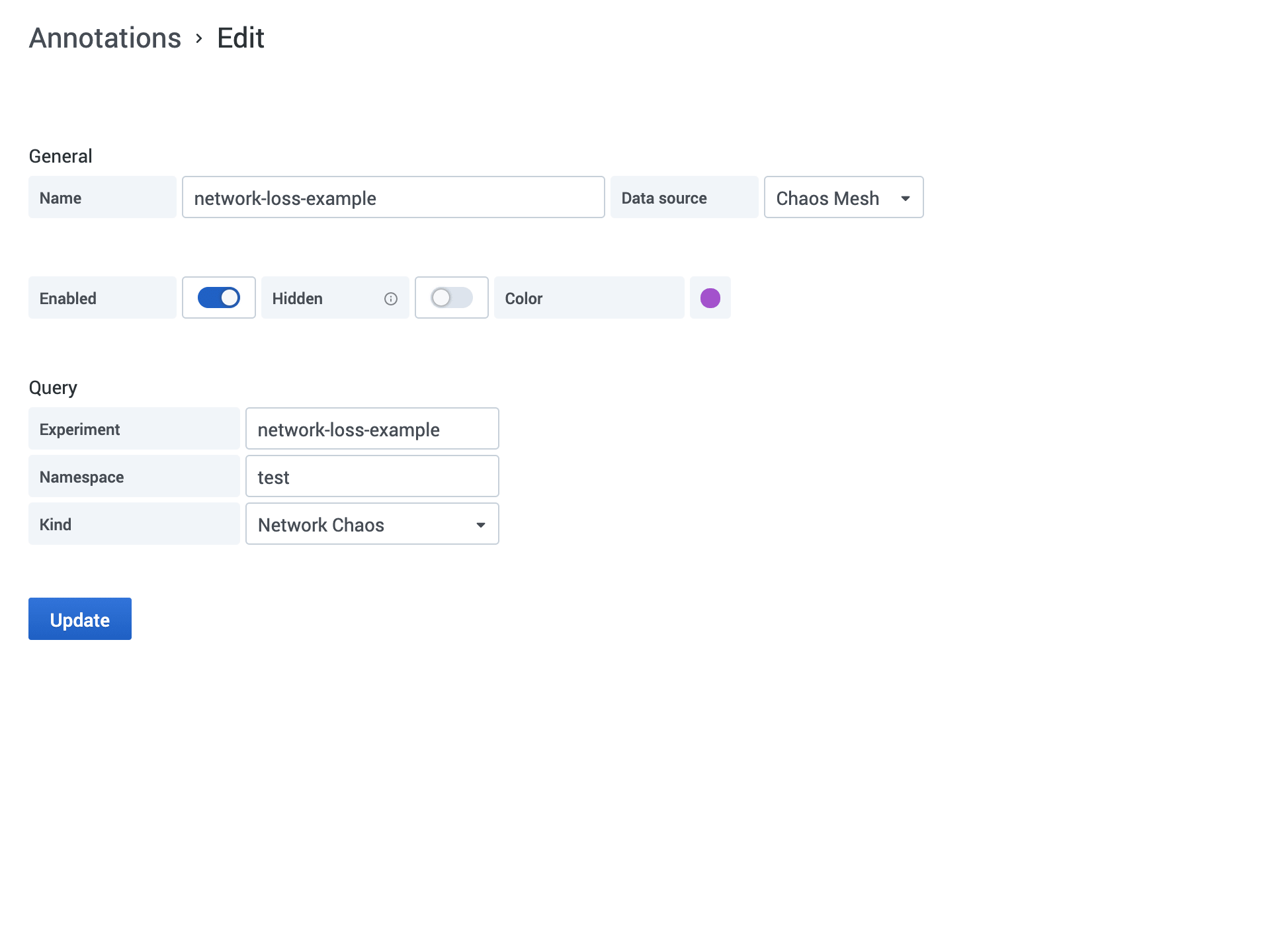Click the Enabled toggle icon

[x=218, y=298]
